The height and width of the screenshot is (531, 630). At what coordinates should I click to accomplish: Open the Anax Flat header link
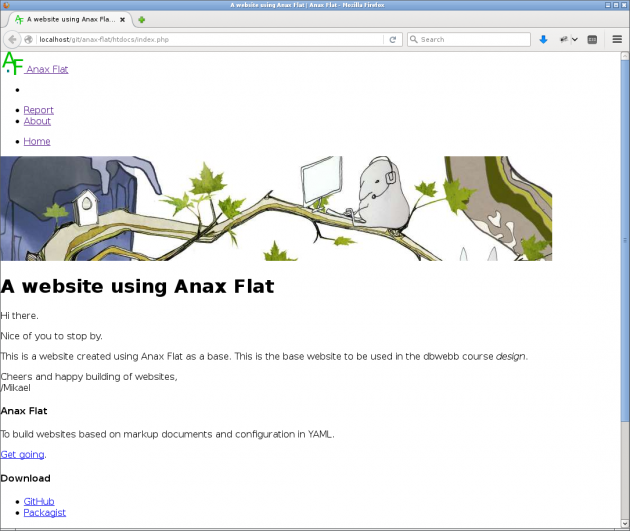47,69
